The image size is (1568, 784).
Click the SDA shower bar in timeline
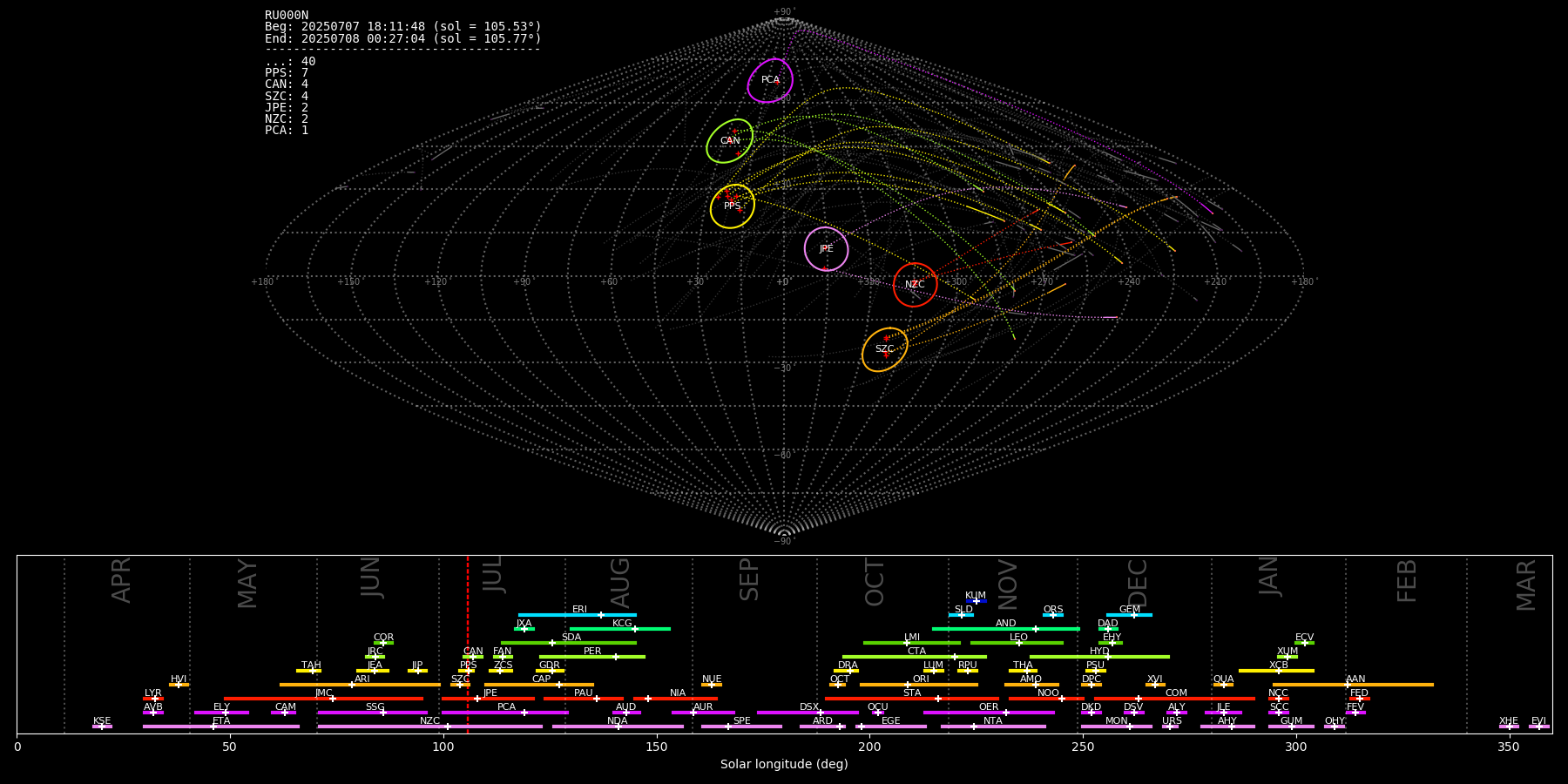[569, 643]
